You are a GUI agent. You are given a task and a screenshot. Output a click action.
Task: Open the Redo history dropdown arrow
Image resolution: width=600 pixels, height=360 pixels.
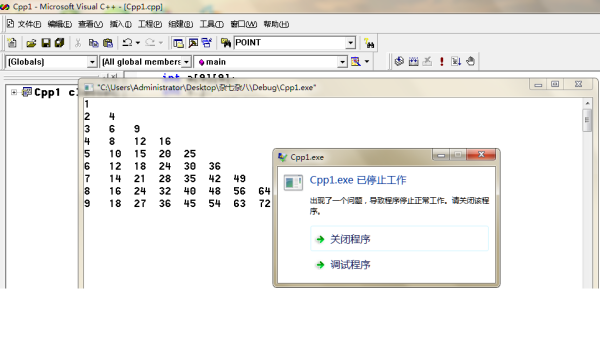(161, 43)
